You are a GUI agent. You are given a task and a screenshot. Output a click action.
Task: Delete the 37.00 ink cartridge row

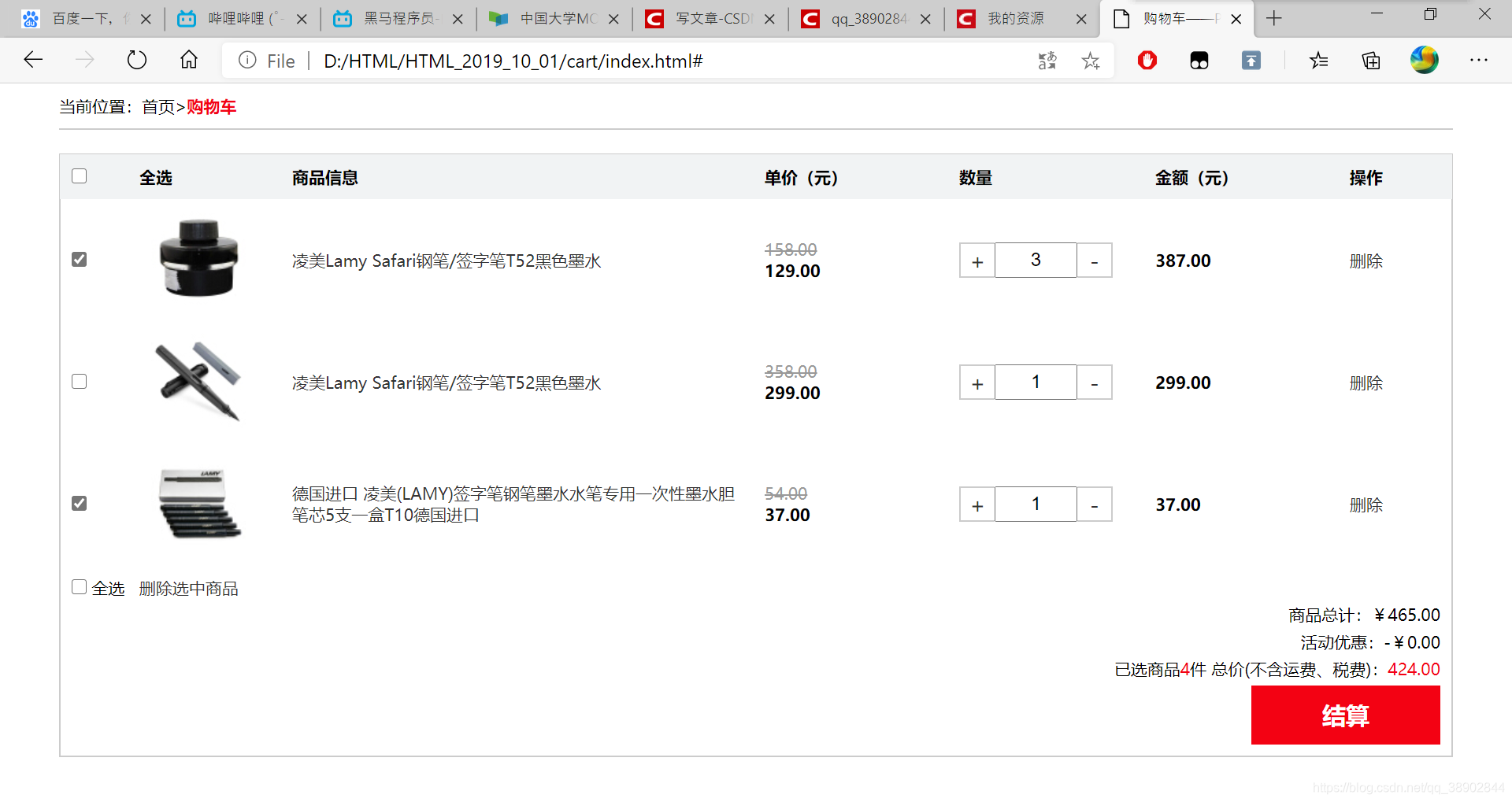pyautogui.click(x=1366, y=505)
